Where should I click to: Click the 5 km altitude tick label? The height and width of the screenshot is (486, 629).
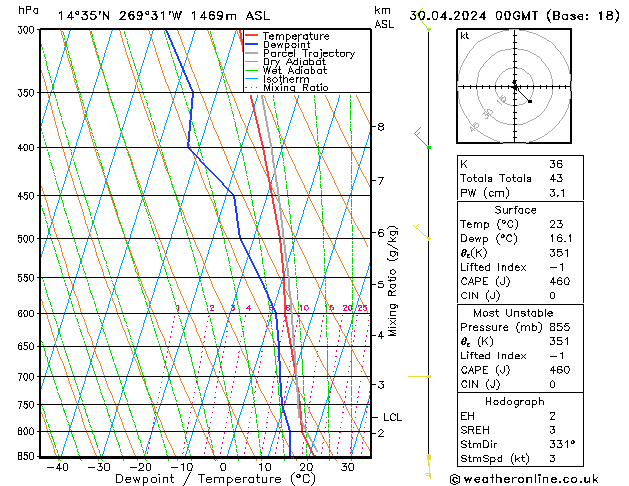tap(381, 284)
